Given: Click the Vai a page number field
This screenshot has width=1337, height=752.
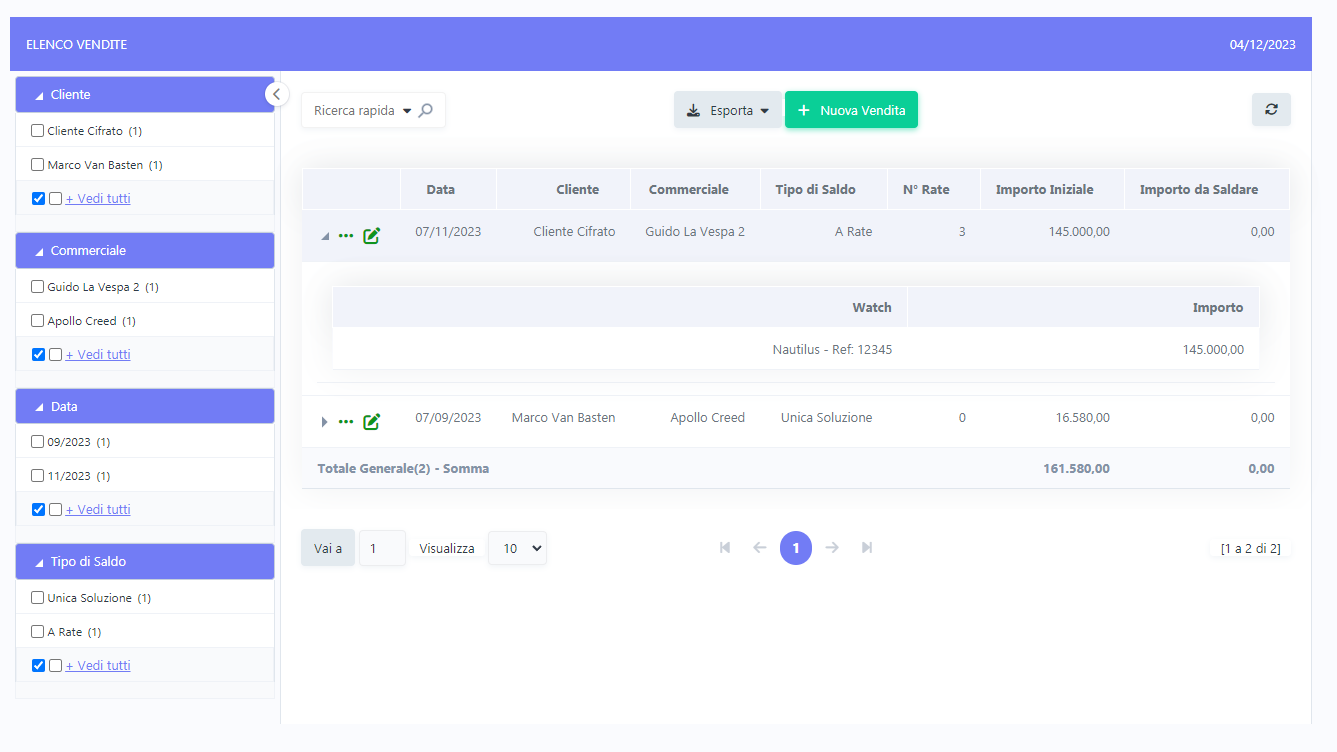Looking at the screenshot, I should tap(382, 548).
